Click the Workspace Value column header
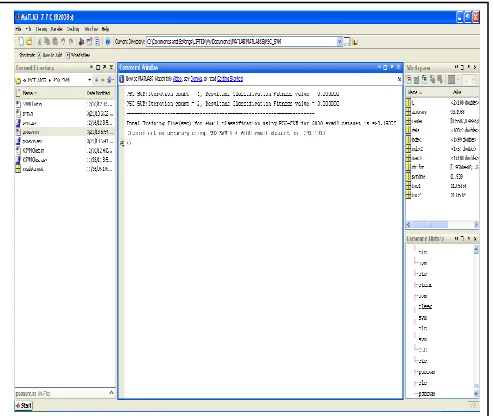494x416 pixels. [x=457, y=92]
